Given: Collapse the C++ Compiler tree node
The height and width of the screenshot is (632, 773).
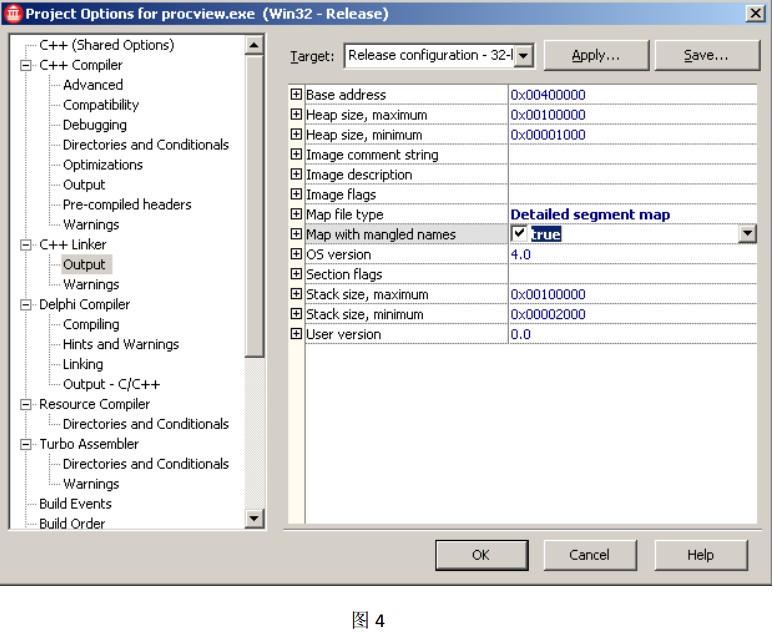Looking at the screenshot, I should coord(26,65).
